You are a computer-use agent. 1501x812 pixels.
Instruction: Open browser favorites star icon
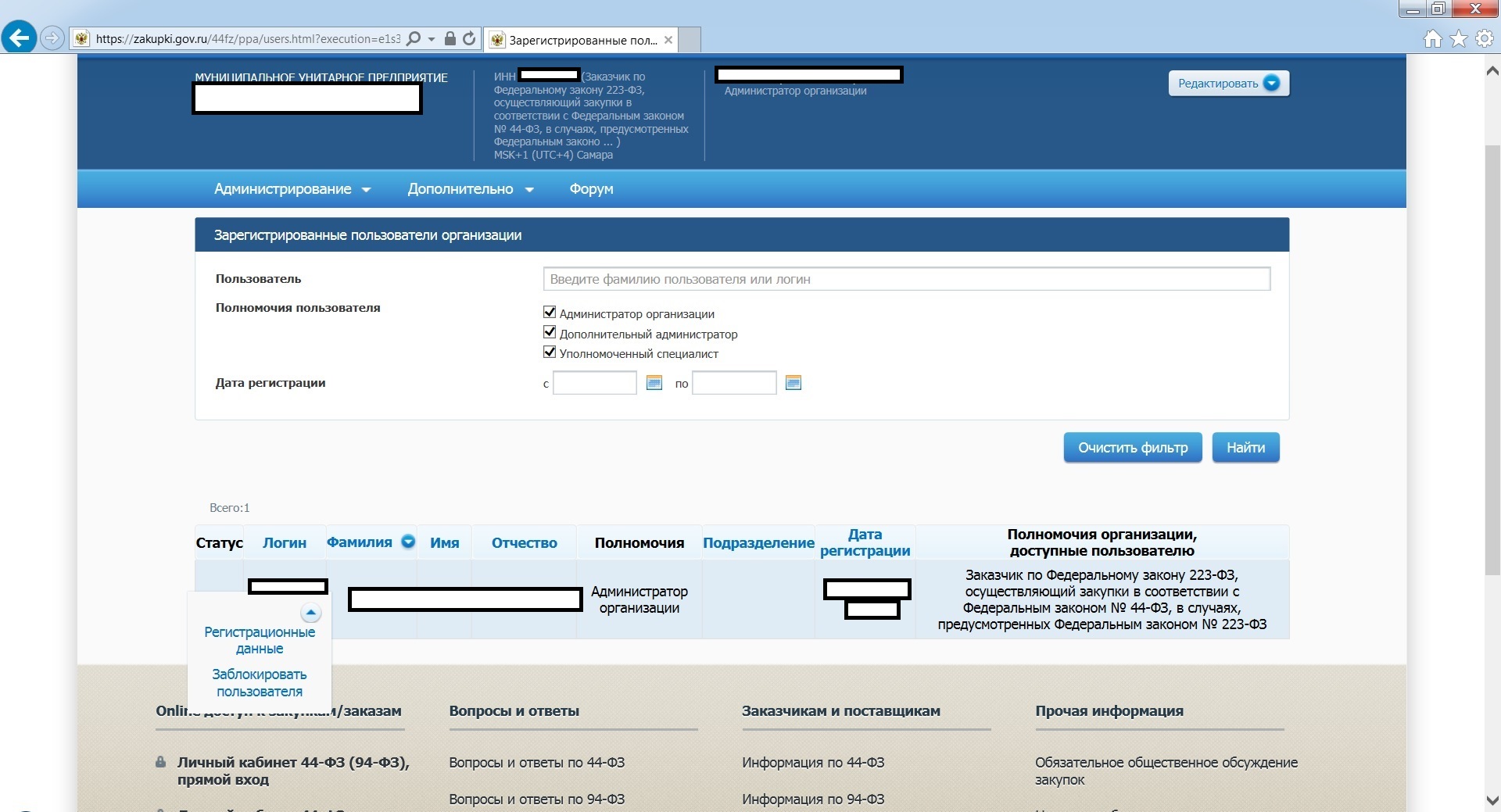pos(1458,39)
